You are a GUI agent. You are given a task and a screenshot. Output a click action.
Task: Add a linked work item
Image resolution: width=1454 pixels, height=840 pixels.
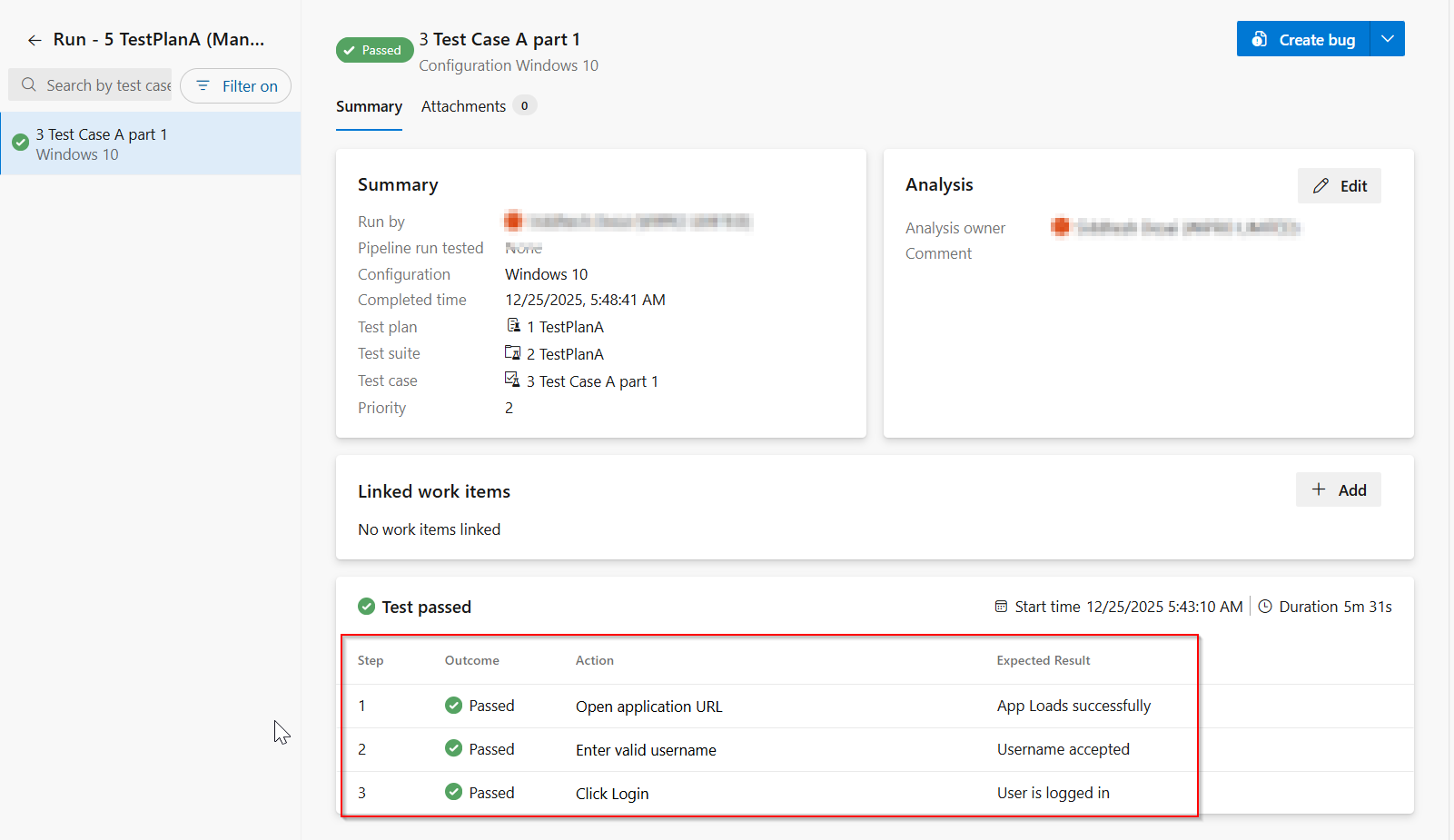pos(1339,489)
